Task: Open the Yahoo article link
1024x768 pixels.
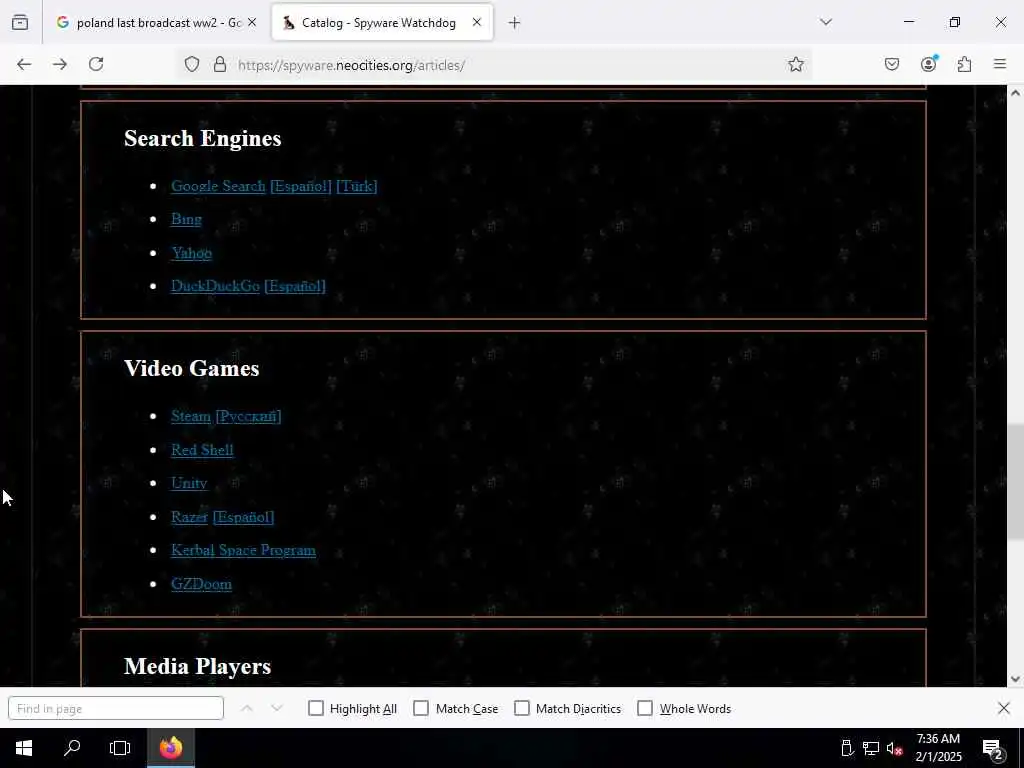Action: pyautogui.click(x=191, y=253)
